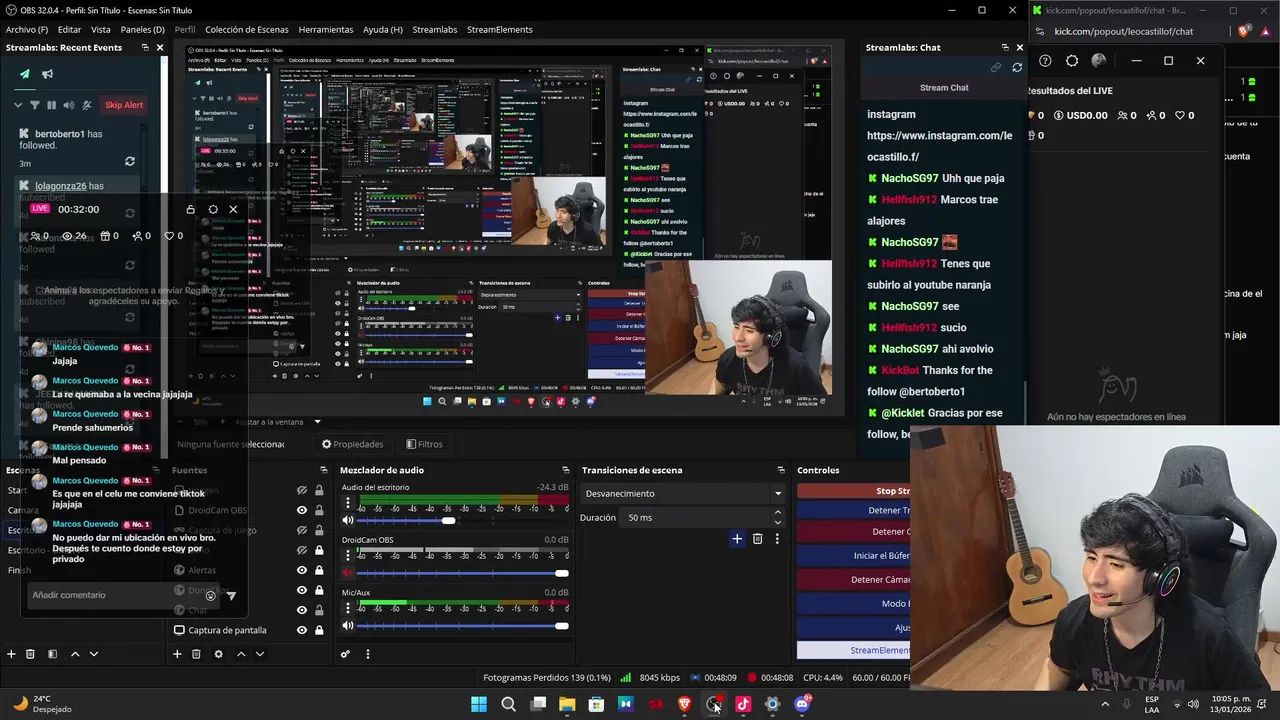The width and height of the screenshot is (1280, 720).
Task: Open Windows Start menu
Action: click(x=479, y=704)
